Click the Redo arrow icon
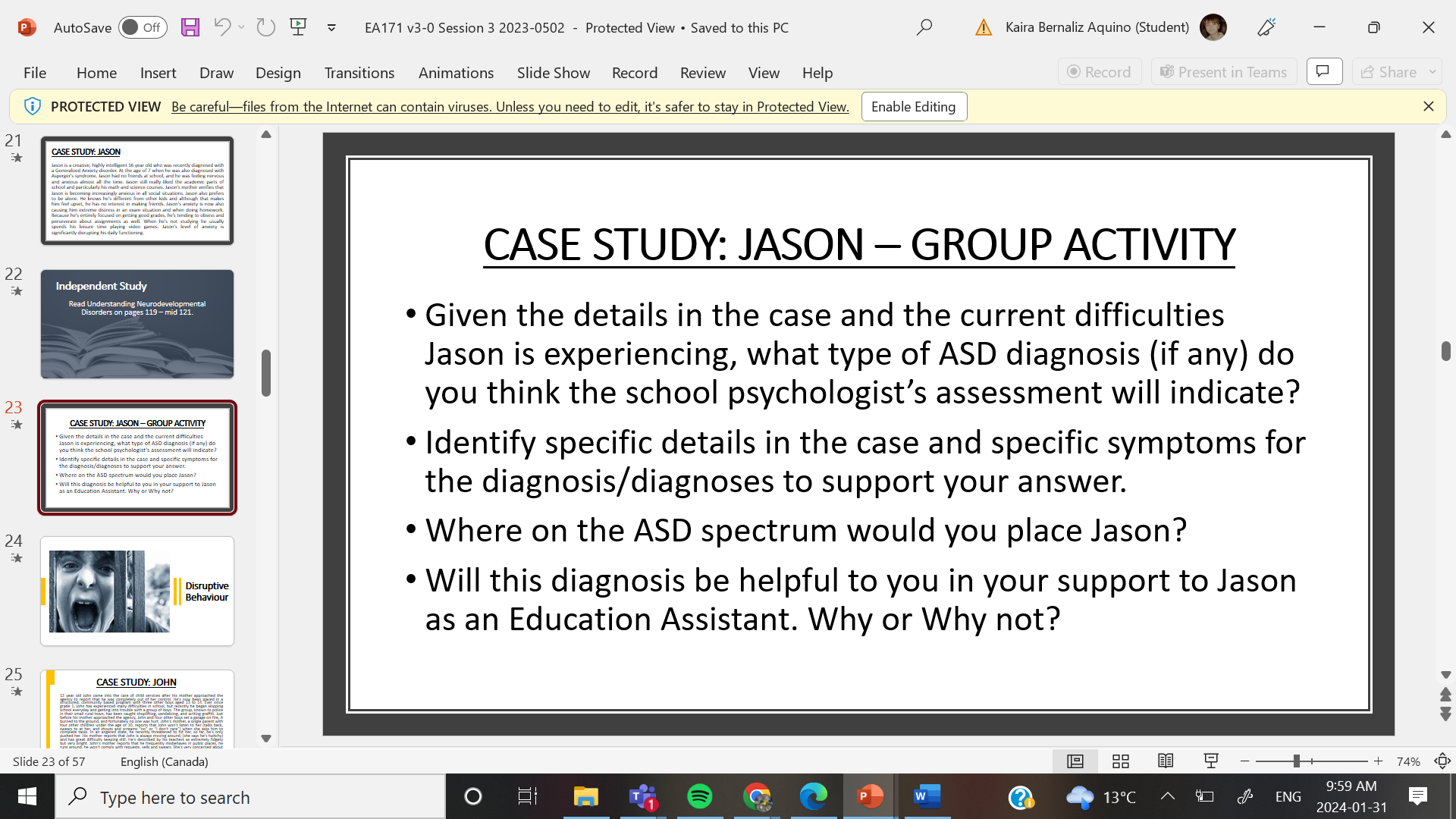The image size is (1456, 819). point(265,28)
